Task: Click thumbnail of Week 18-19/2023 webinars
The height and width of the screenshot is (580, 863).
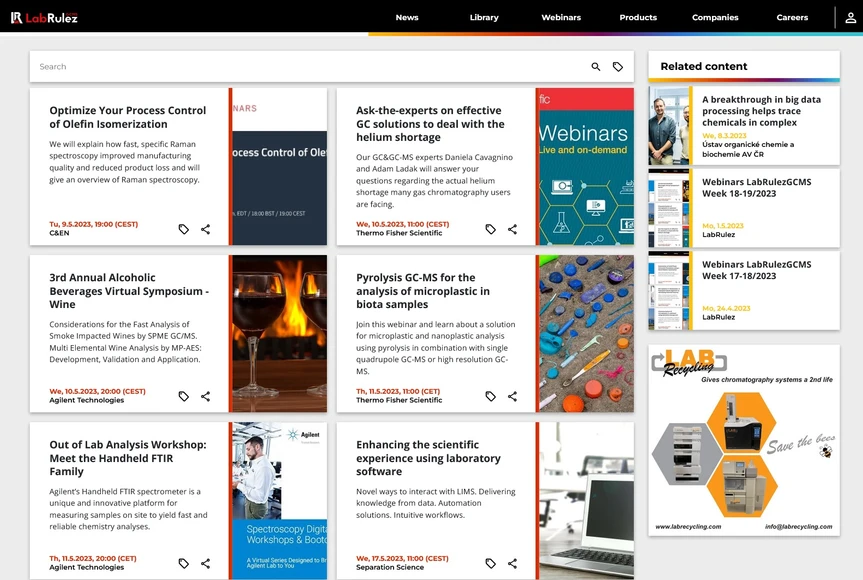Action: pyautogui.click(x=669, y=209)
